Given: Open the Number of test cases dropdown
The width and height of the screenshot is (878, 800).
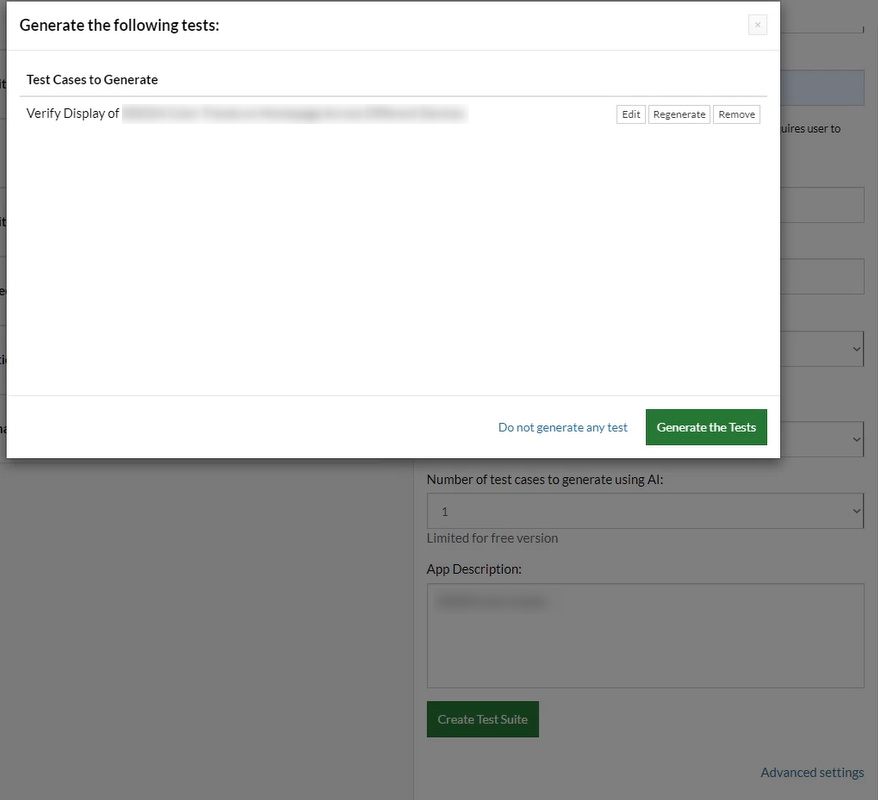Looking at the screenshot, I should (x=644, y=511).
